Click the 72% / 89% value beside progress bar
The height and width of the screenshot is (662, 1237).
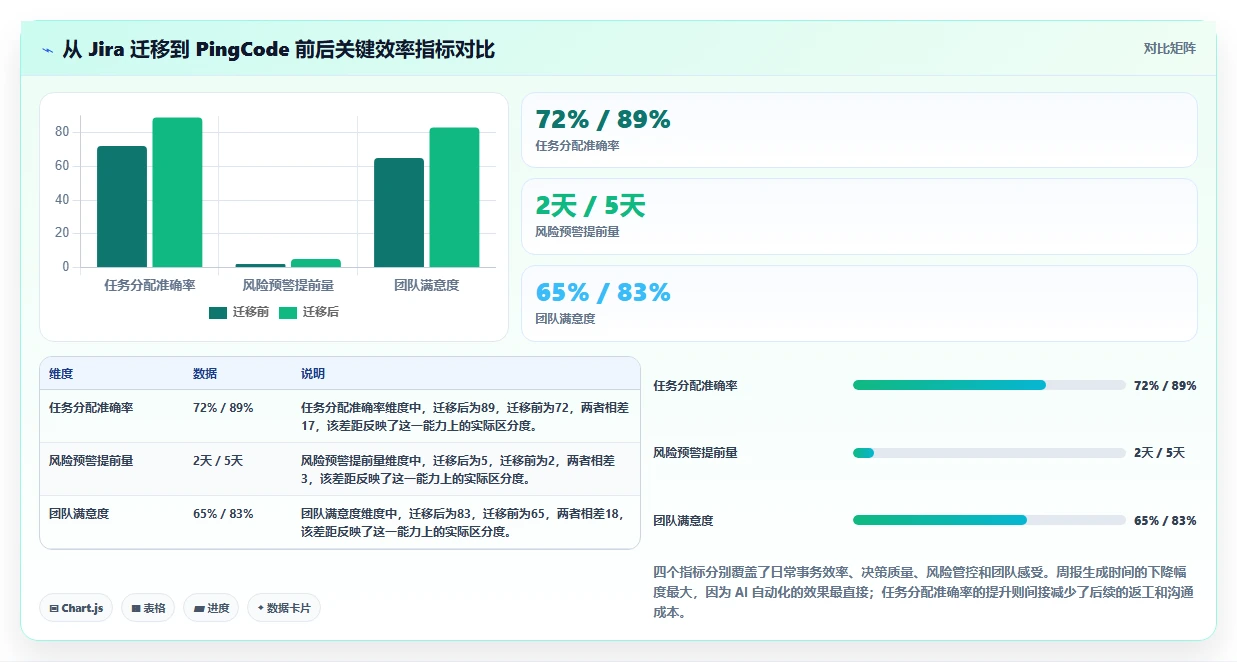pyautogui.click(x=1165, y=386)
